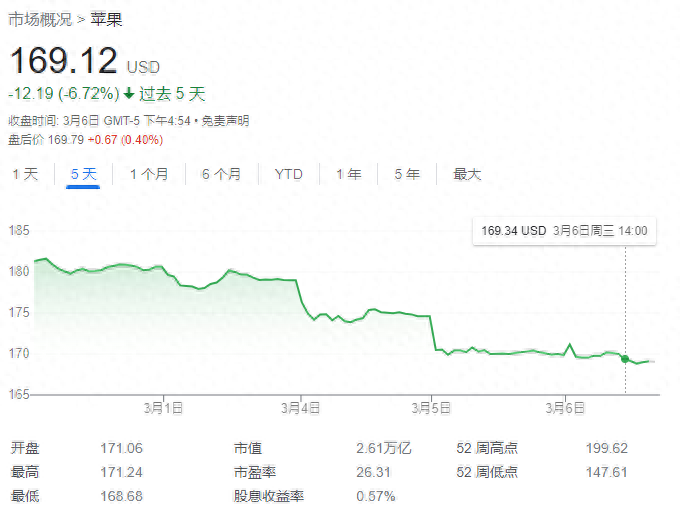Screen dimensions: 681x511
Task: Click the 最低 label
Action: [x=25, y=496]
